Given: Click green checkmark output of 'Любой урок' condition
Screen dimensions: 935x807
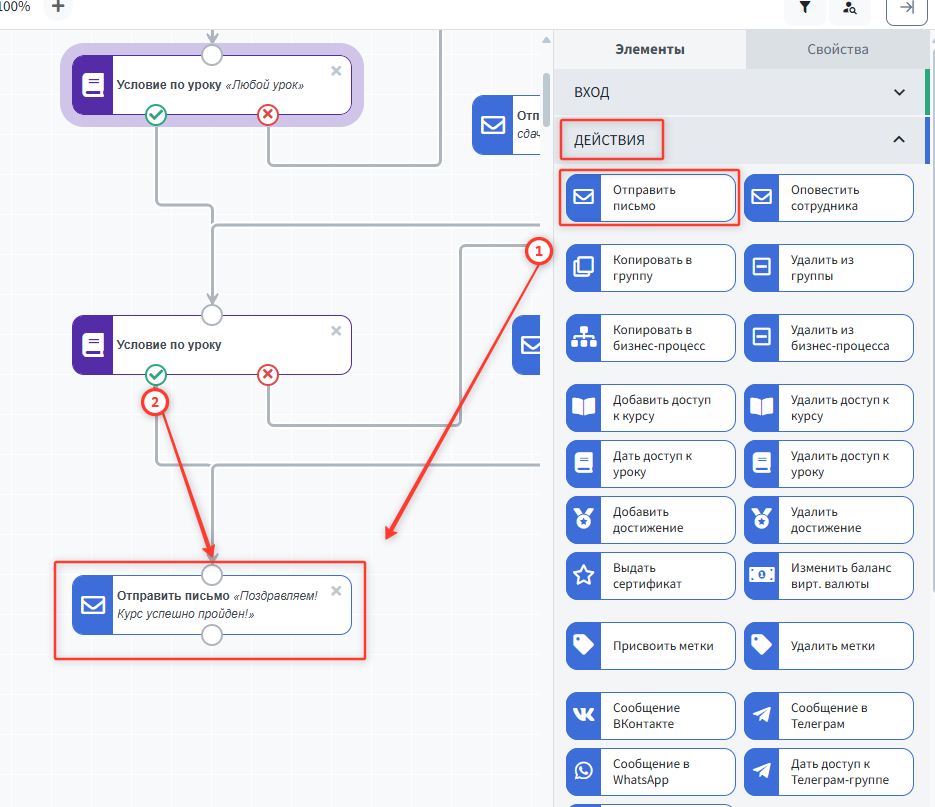Looking at the screenshot, I should pos(156,115).
